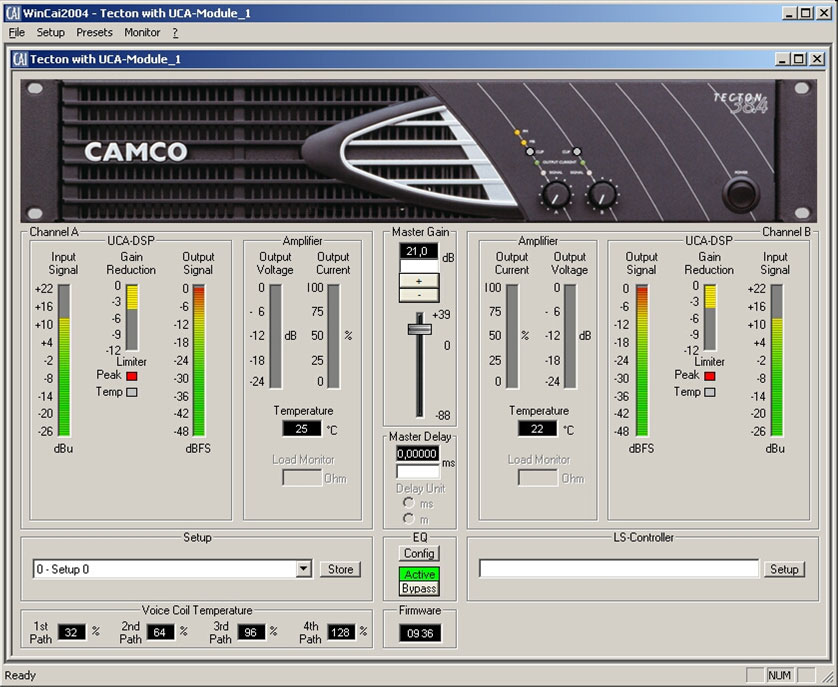Click Channel B Temp limiter indicator
The height and width of the screenshot is (687, 838).
tap(710, 392)
